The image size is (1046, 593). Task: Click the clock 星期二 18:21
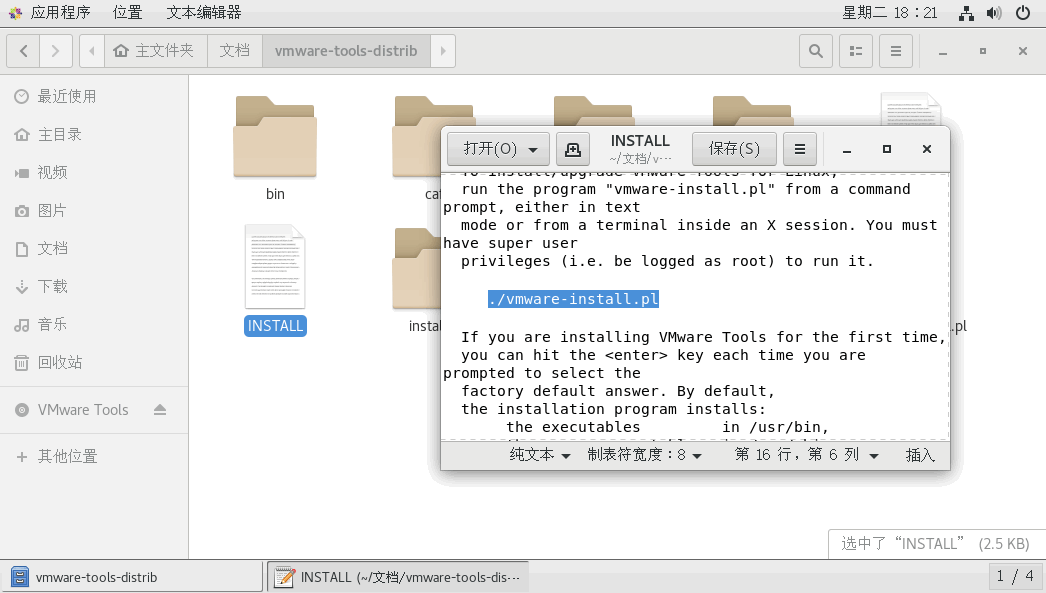tap(889, 13)
